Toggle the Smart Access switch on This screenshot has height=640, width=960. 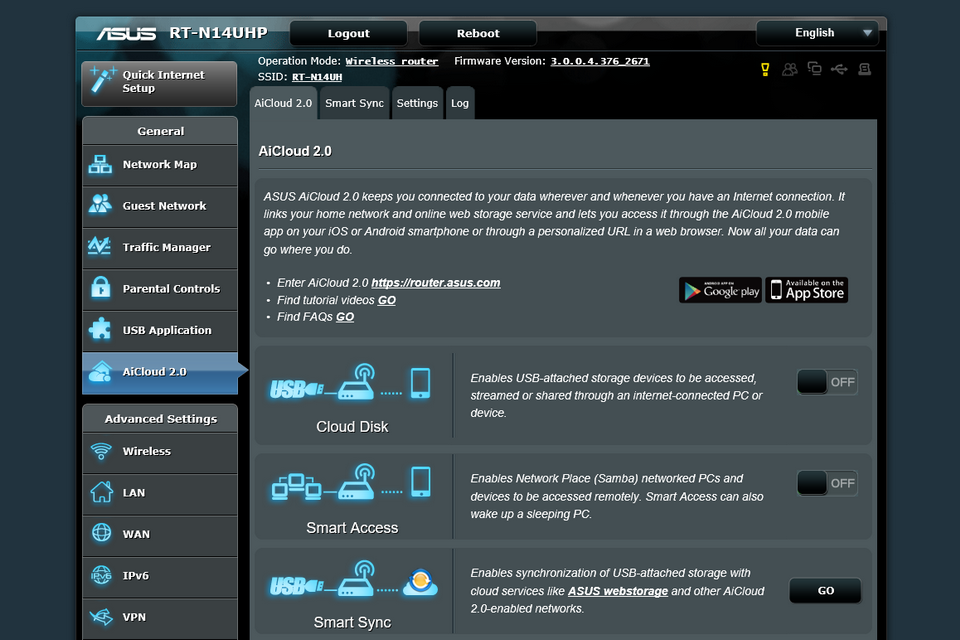point(827,483)
